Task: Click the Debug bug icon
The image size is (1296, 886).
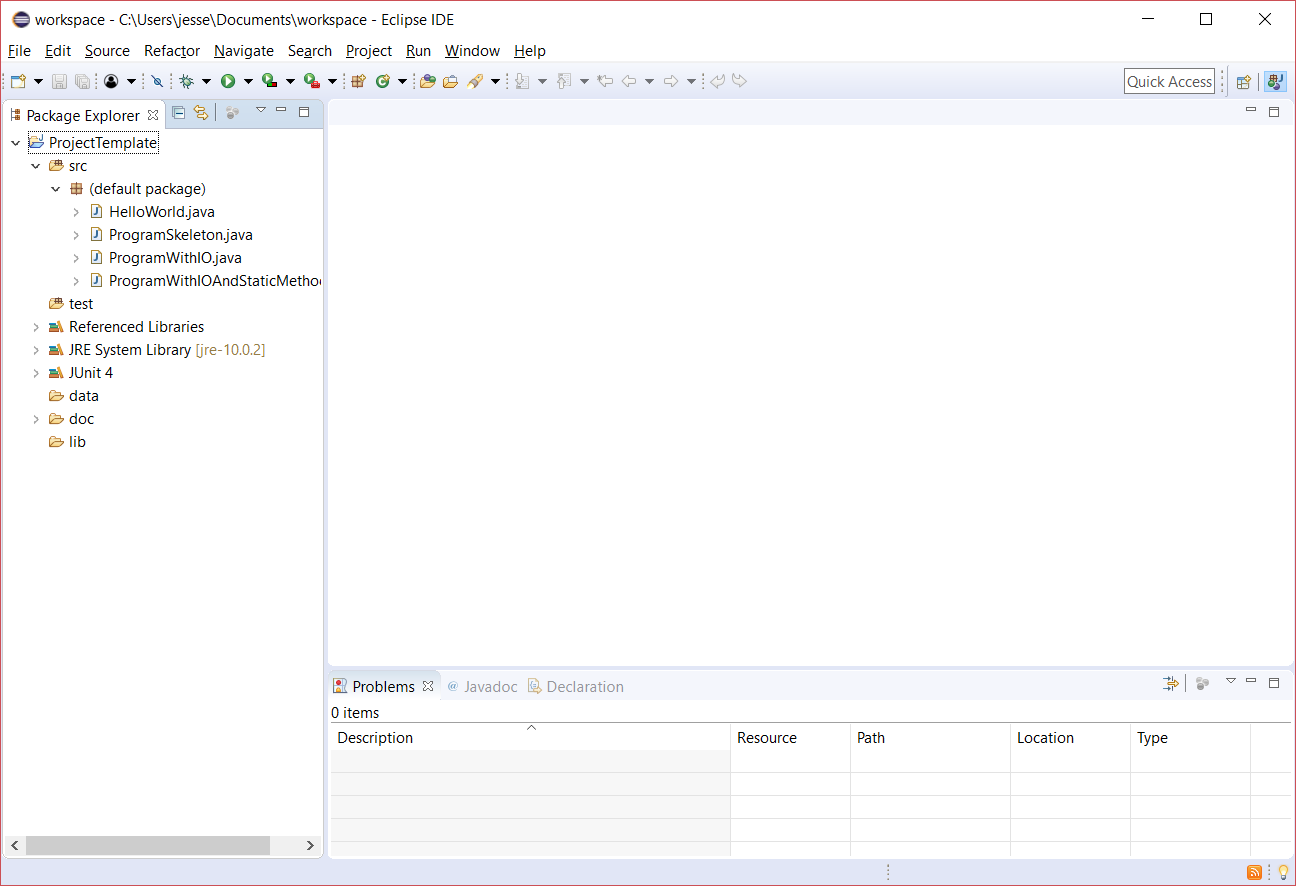Action: (x=186, y=82)
